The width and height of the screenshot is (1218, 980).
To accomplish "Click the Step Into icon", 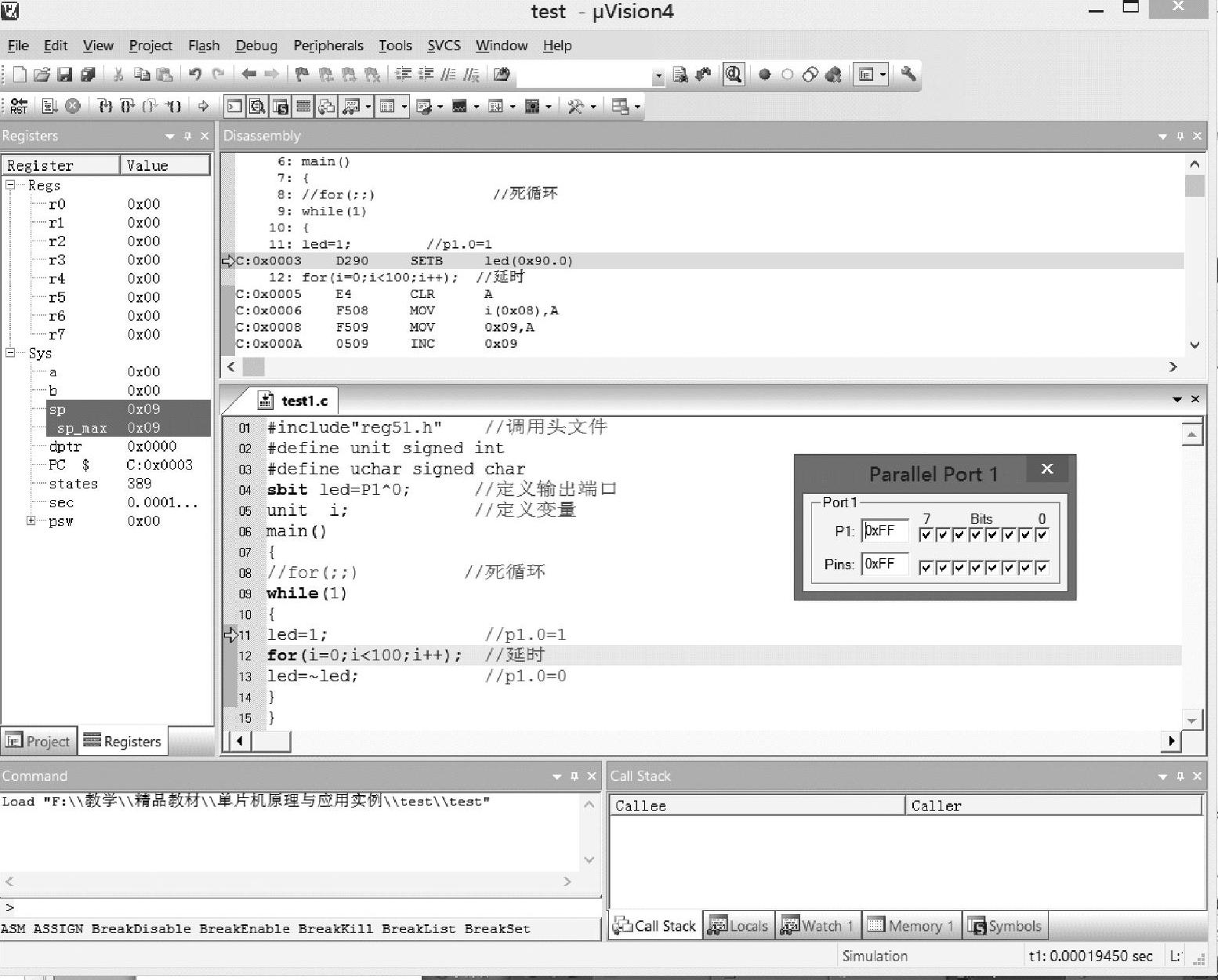I will click(x=105, y=106).
